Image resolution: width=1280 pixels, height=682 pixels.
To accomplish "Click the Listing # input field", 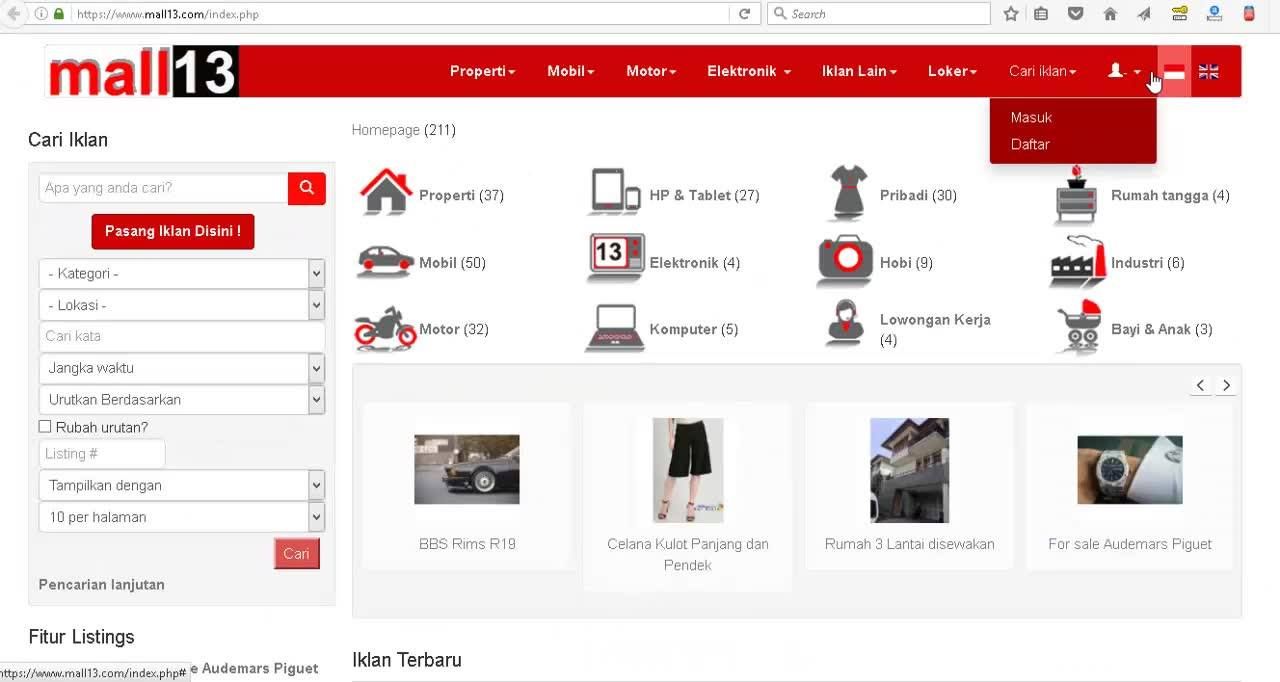I will pos(102,454).
